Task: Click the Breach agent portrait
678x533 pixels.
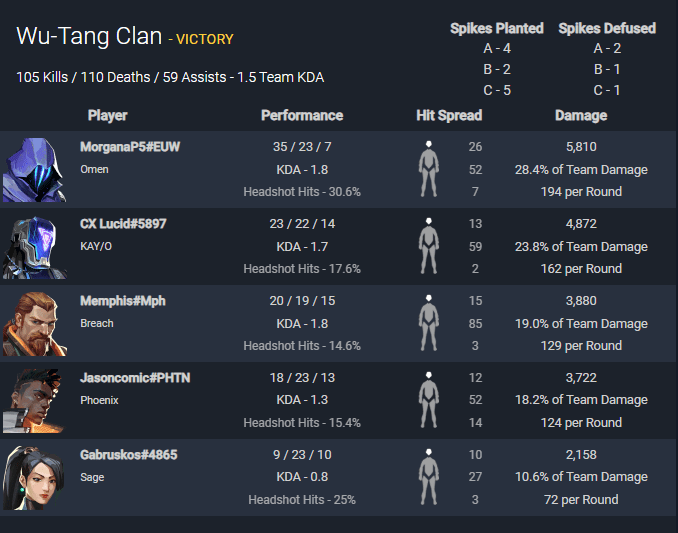Action: pyautogui.click(x=35, y=324)
